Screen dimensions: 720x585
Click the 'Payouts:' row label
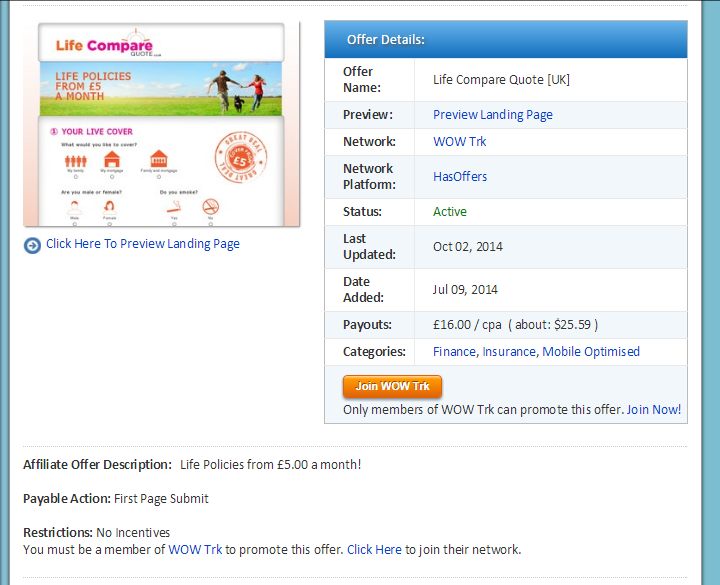pos(367,325)
